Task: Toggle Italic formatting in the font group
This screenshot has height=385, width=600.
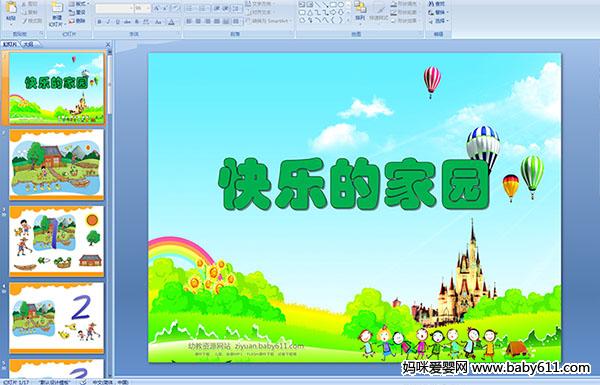Action: point(108,22)
